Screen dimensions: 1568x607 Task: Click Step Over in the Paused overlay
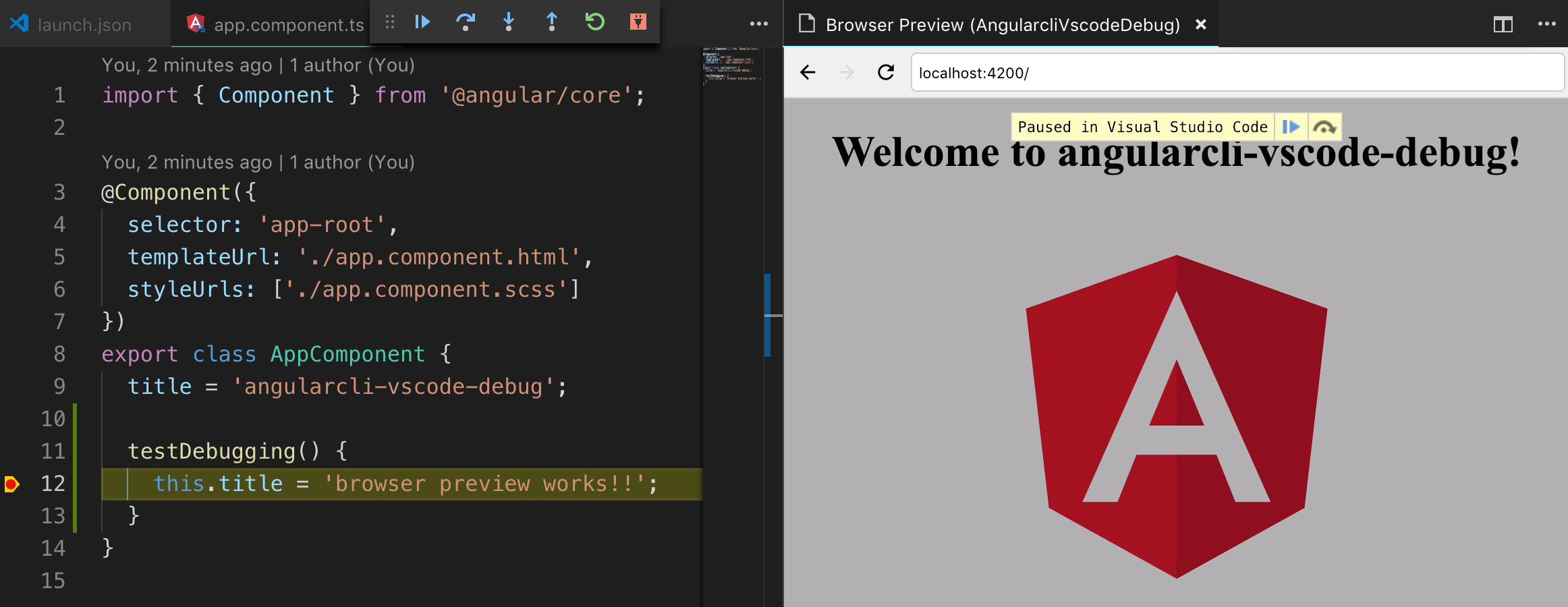tap(1324, 127)
